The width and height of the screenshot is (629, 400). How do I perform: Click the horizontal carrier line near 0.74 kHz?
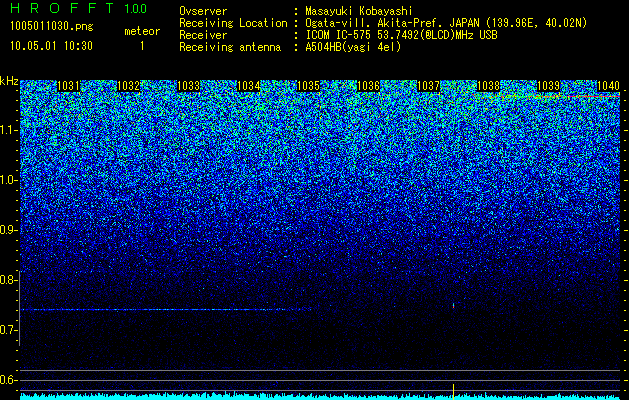(165, 309)
